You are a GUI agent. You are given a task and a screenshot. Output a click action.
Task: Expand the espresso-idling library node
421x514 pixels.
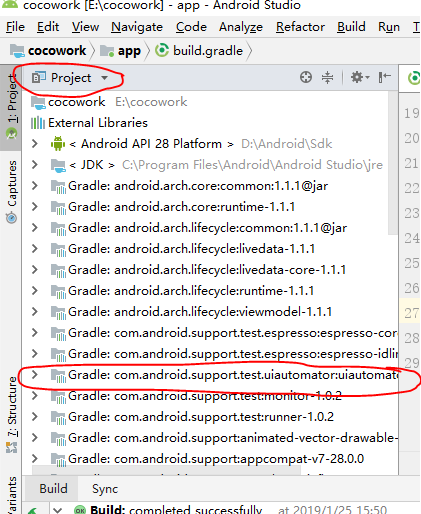pos(34,354)
